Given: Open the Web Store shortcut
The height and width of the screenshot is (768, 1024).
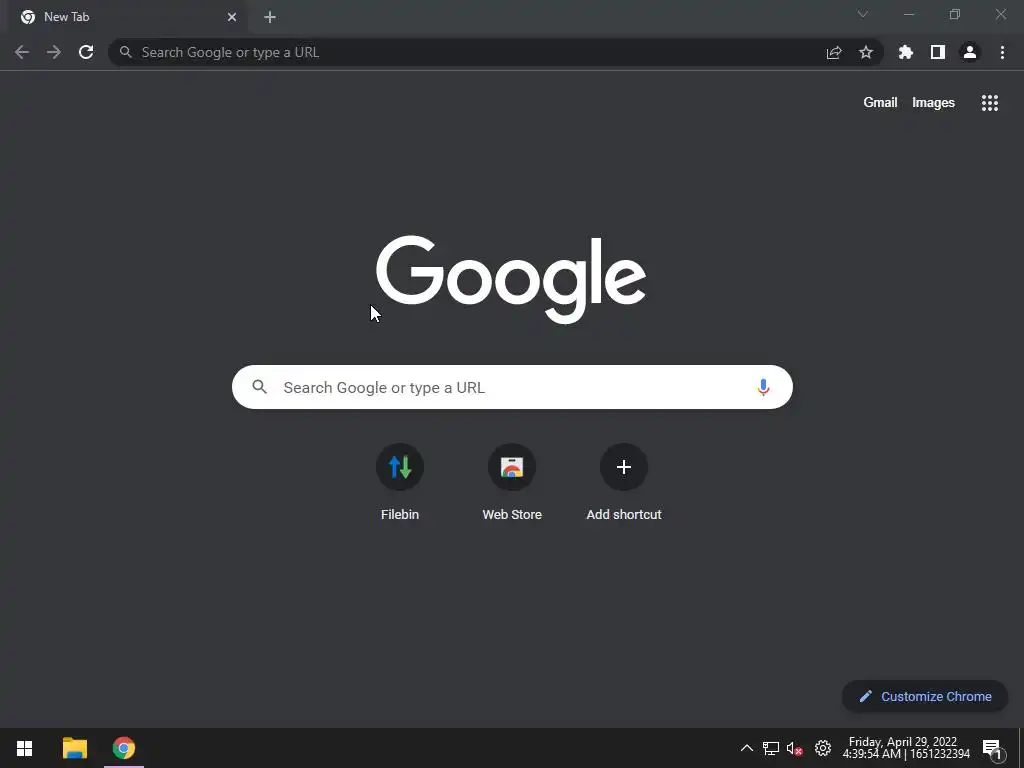Looking at the screenshot, I should 512,483.
